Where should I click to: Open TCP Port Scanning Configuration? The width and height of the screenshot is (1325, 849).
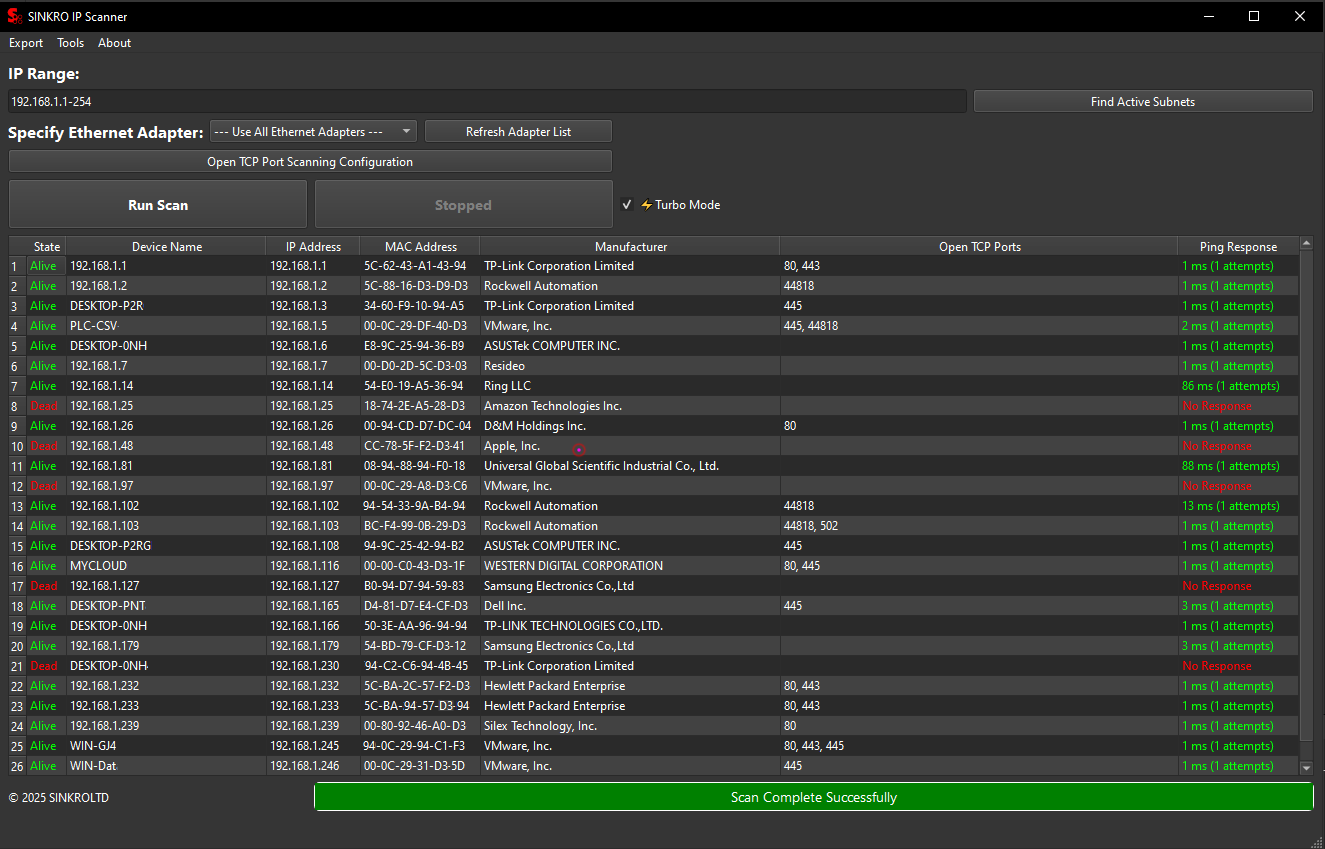click(x=310, y=161)
